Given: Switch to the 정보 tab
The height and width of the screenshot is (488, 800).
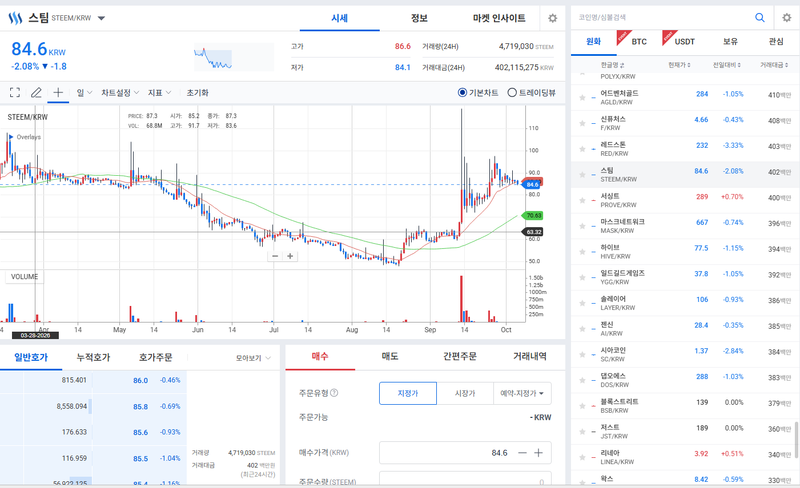Looking at the screenshot, I should [419, 18].
